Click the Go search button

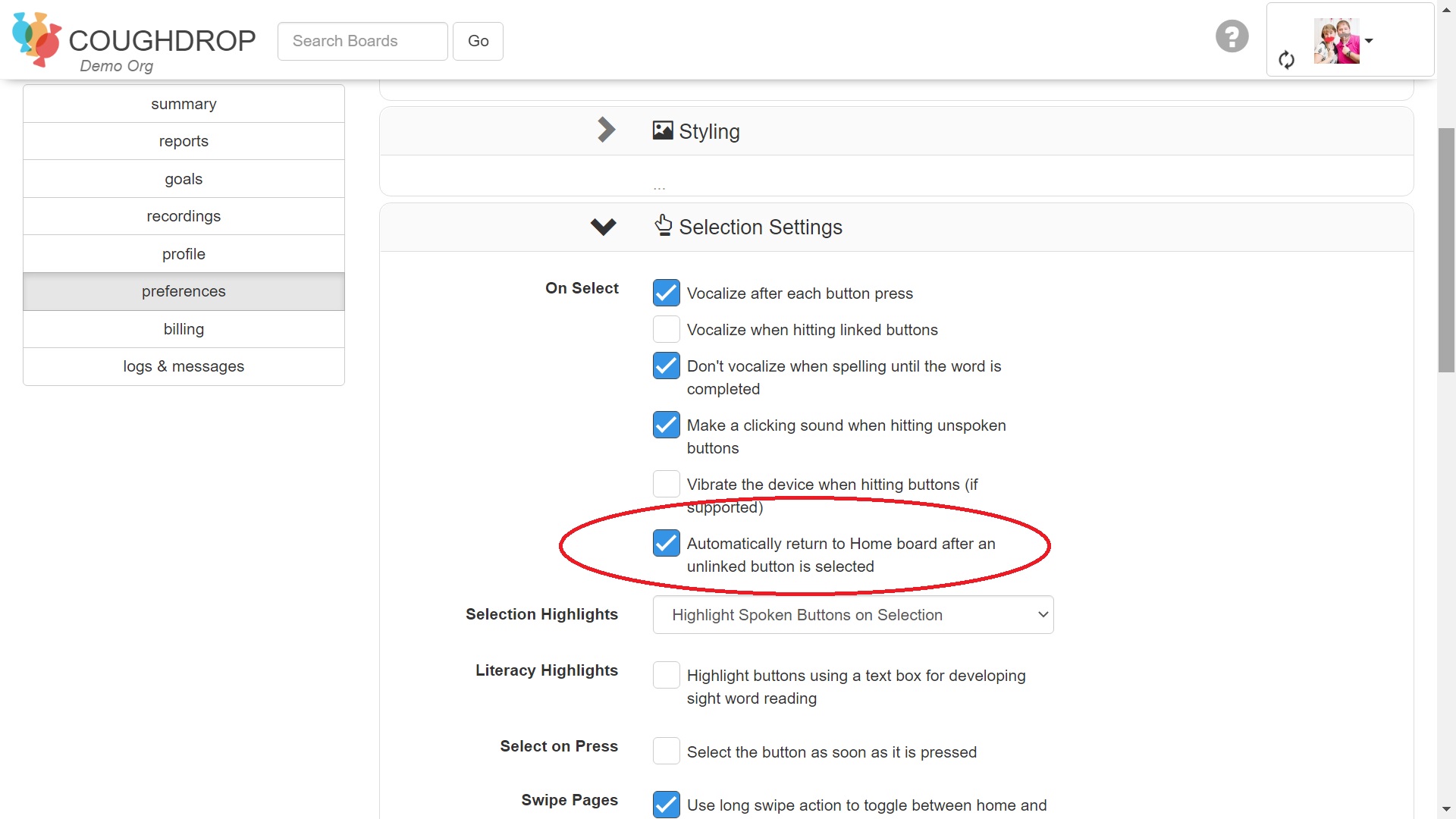[478, 41]
